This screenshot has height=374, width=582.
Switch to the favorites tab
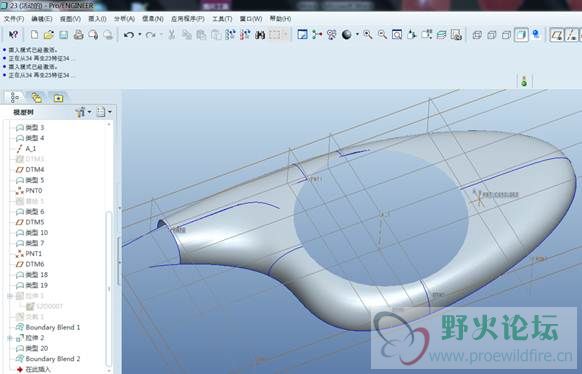(x=58, y=98)
